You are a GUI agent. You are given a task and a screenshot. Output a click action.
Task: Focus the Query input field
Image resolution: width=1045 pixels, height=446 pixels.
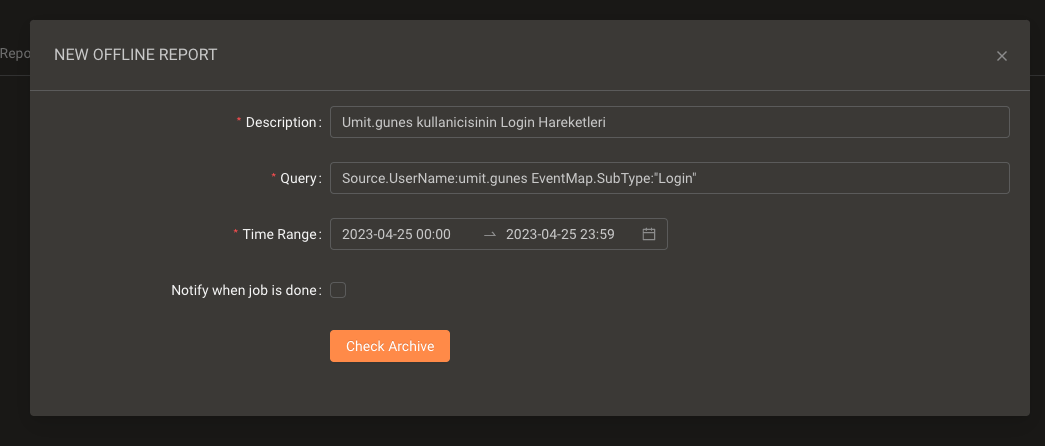(x=670, y=178)
